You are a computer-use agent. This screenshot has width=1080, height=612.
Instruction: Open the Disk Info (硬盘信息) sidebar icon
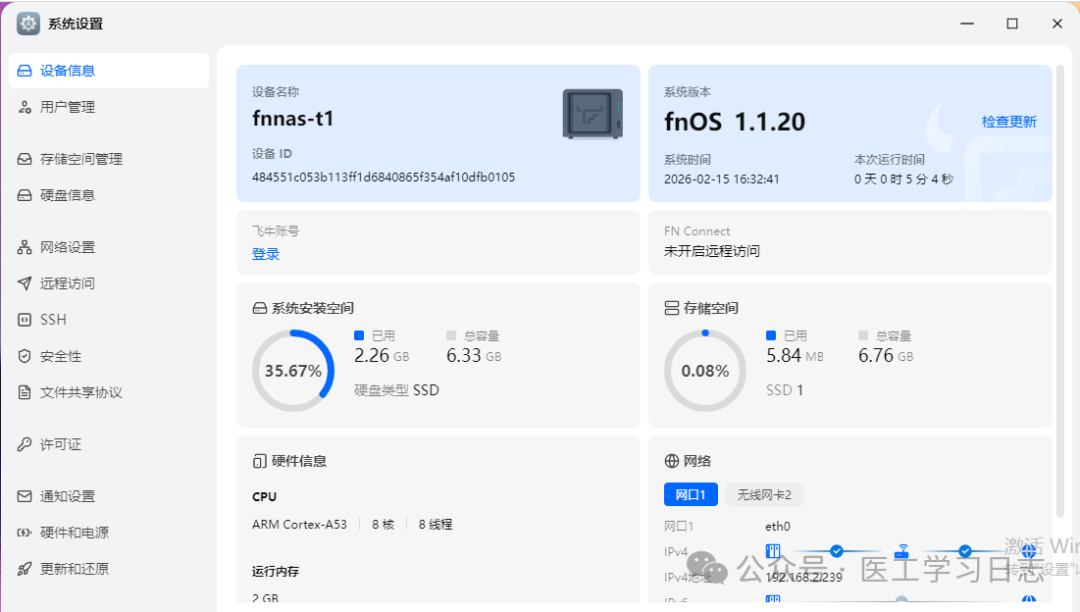pos(25,195)
